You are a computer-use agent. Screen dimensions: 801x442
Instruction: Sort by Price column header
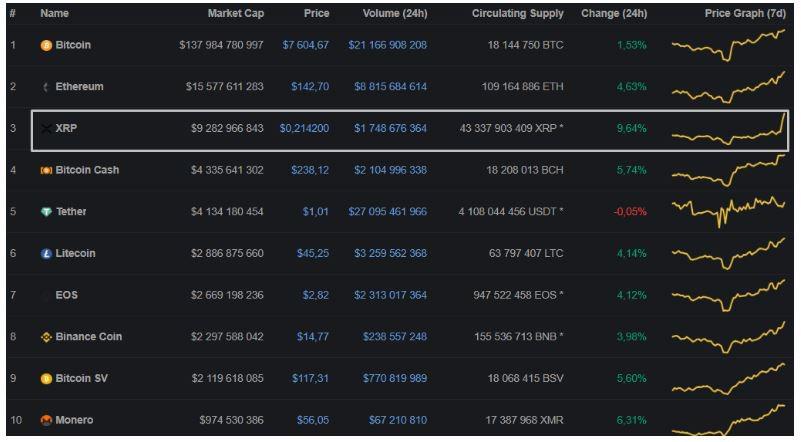(x=316, y=14)
